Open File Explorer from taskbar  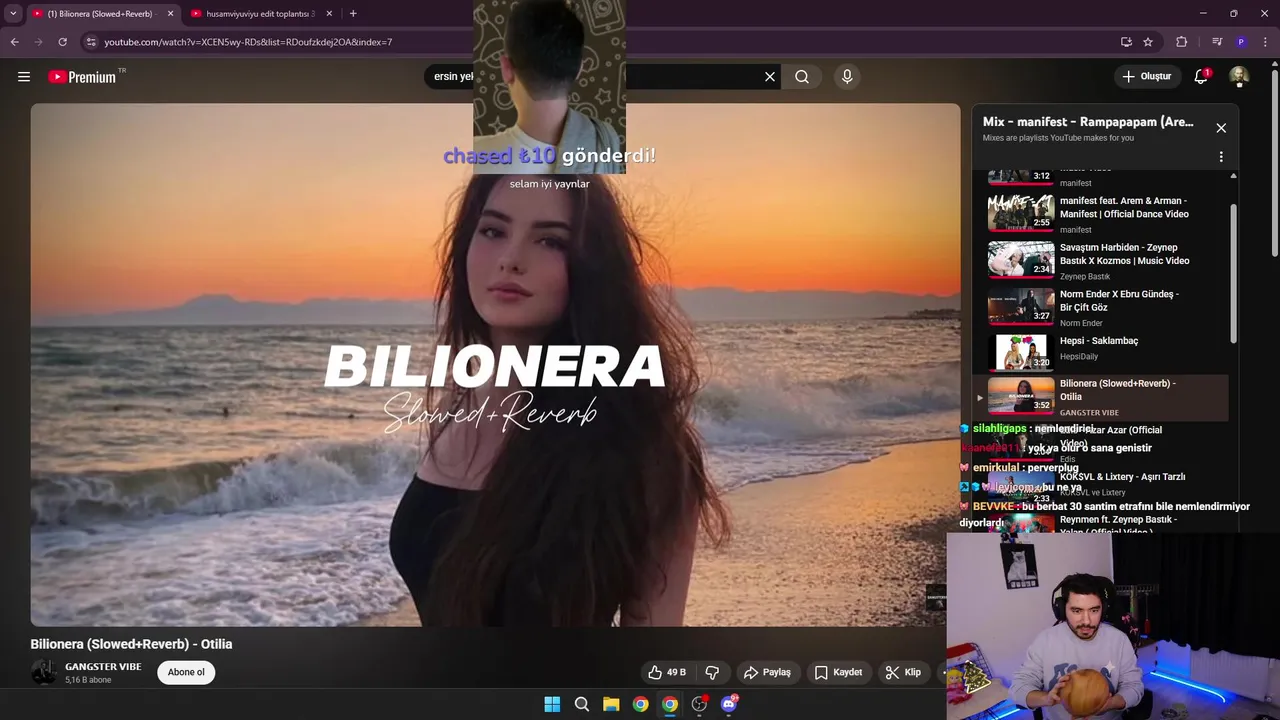pyautogui.click(x=611, y=704)
